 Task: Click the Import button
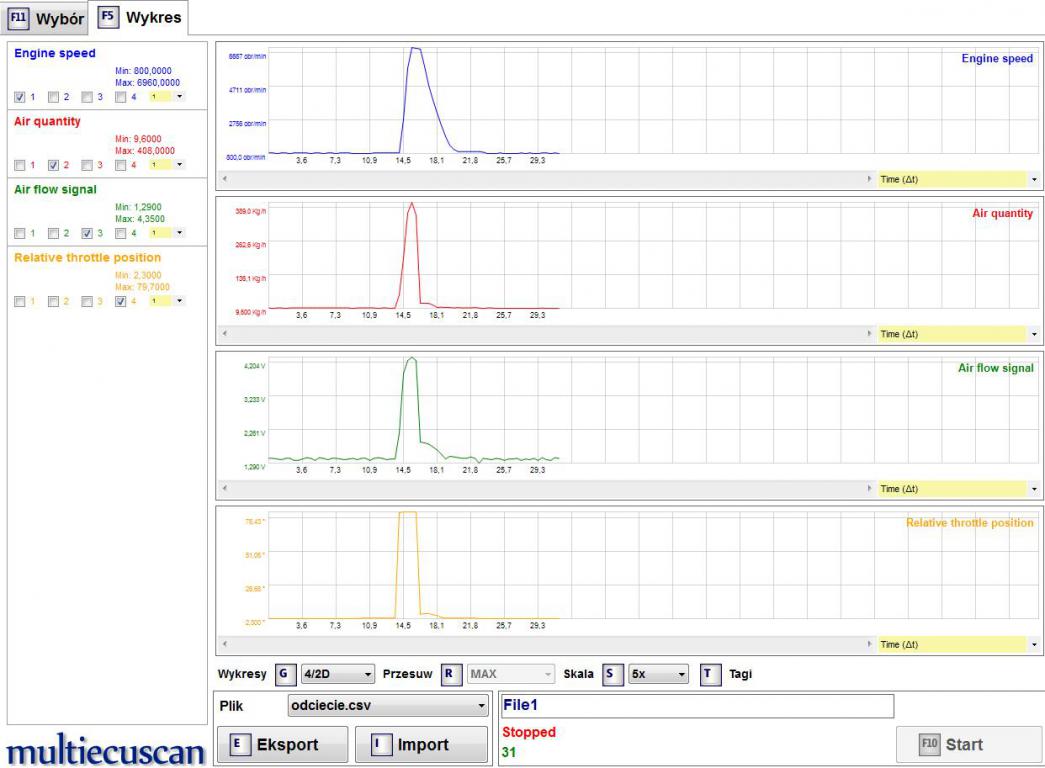(421, 745)
